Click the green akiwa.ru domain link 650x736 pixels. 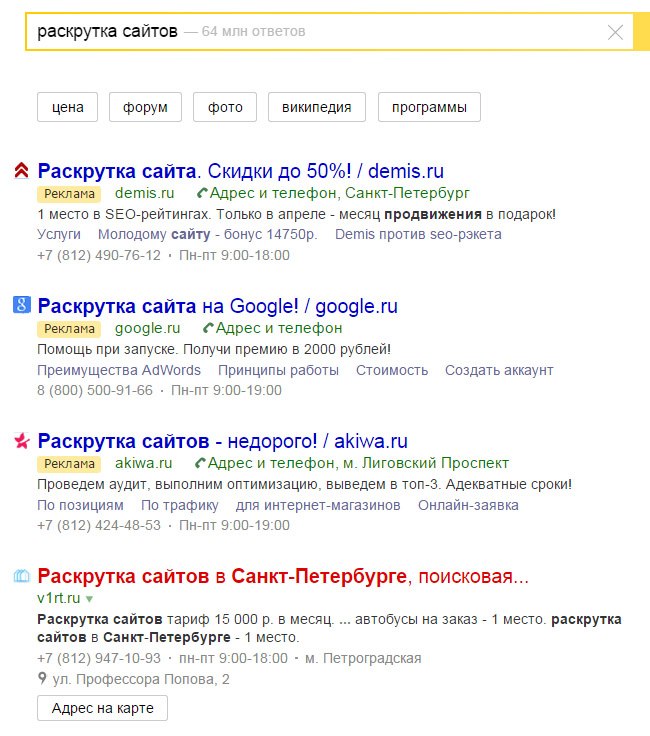pyautogui.click(x=144, y=463)
